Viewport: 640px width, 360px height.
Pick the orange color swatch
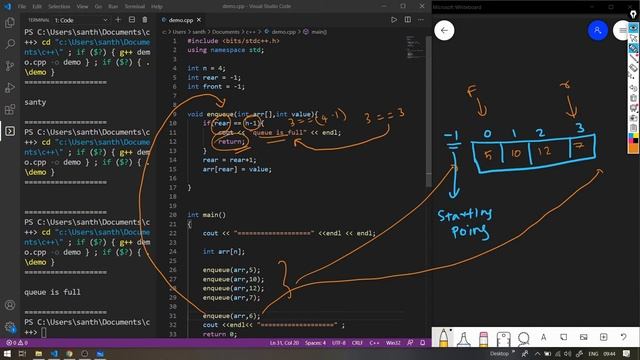[633, 149]
